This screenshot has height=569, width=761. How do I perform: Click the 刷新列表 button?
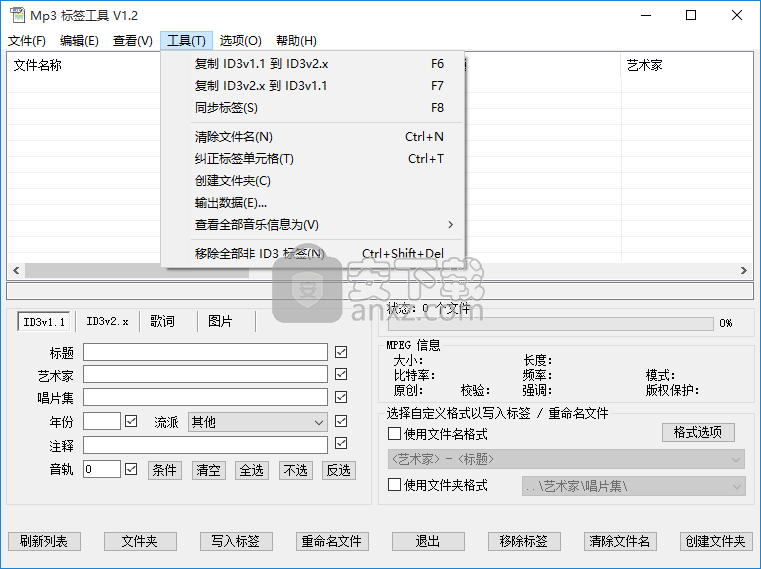(x=44, y=541)
